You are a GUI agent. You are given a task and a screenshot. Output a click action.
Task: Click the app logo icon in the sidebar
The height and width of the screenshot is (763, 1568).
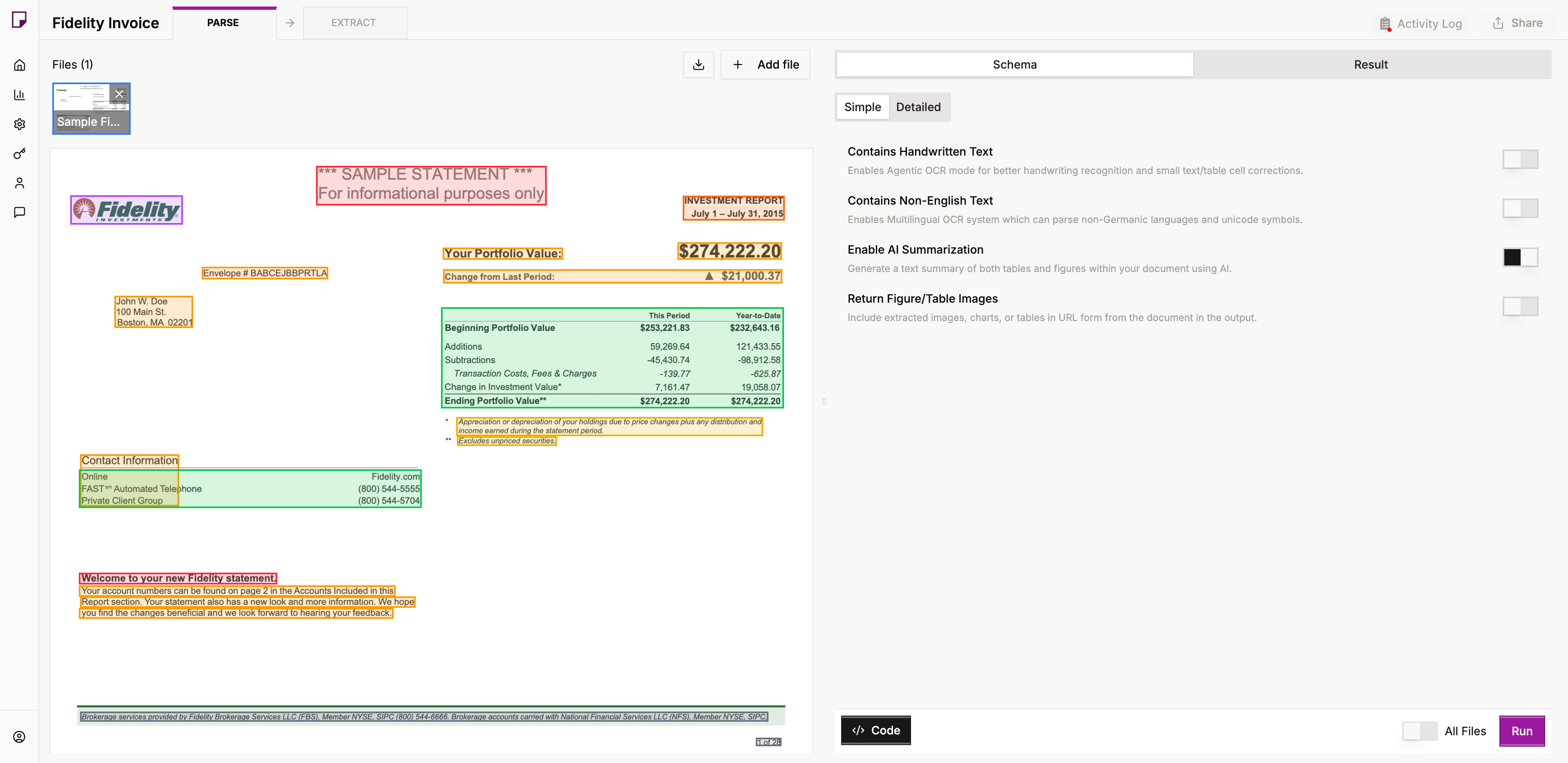point(20,20)
